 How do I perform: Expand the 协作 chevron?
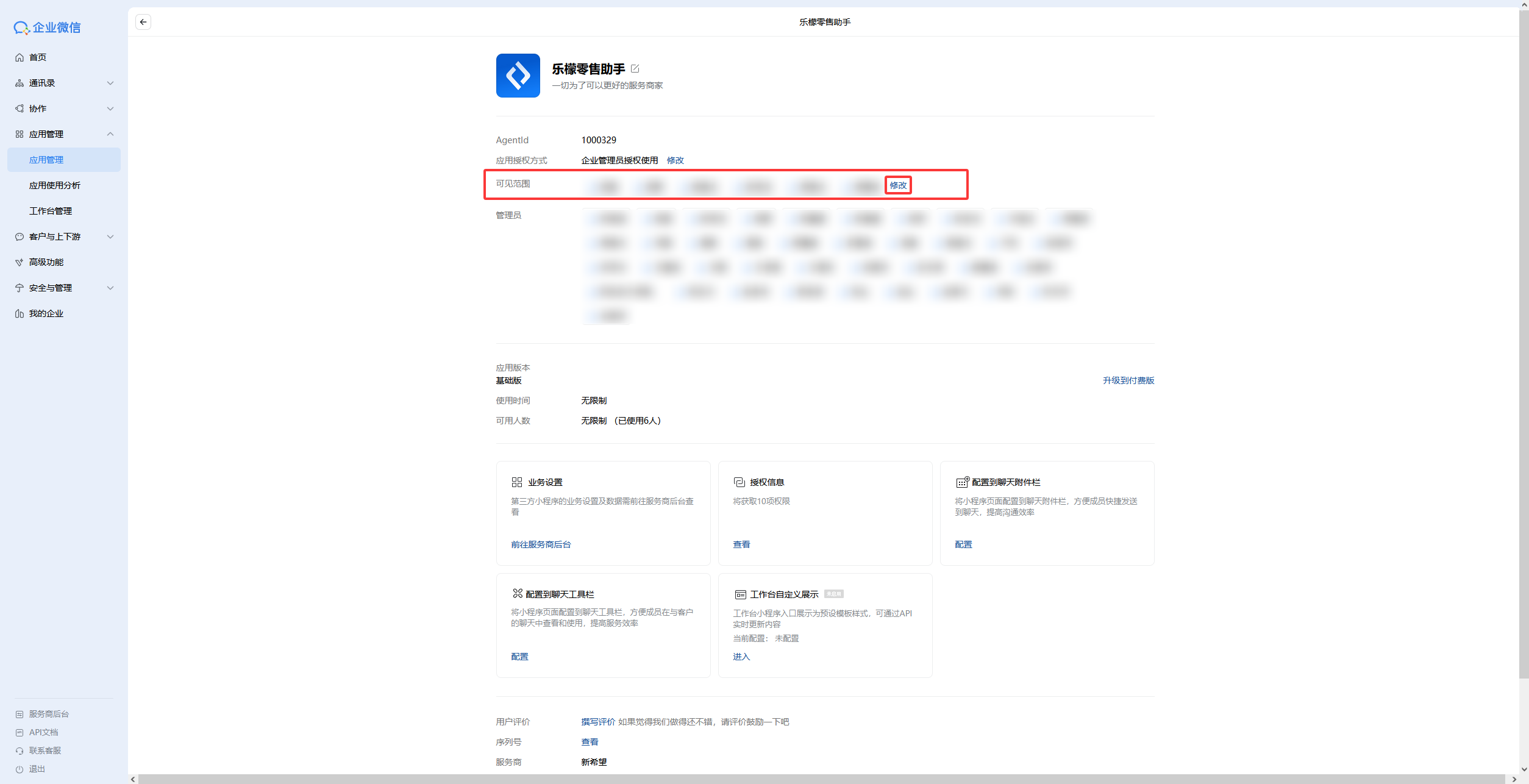point(110,109)
